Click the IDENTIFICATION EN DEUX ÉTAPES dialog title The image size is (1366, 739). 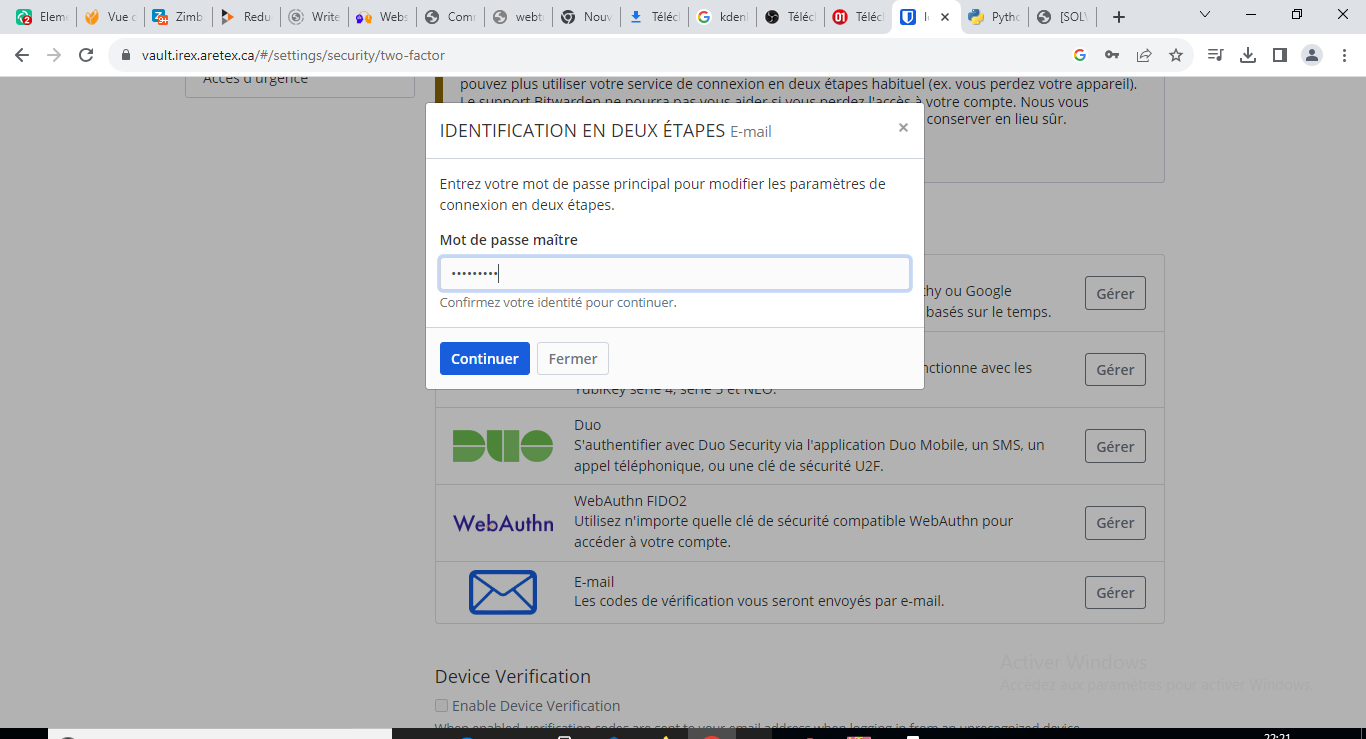(x=582, y=131)
